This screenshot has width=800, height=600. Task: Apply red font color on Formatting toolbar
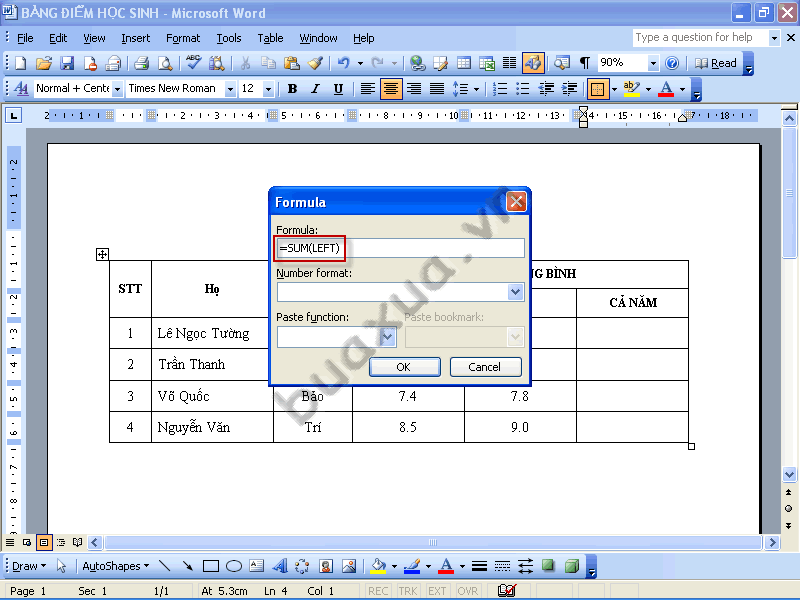(x=666, y=89)
